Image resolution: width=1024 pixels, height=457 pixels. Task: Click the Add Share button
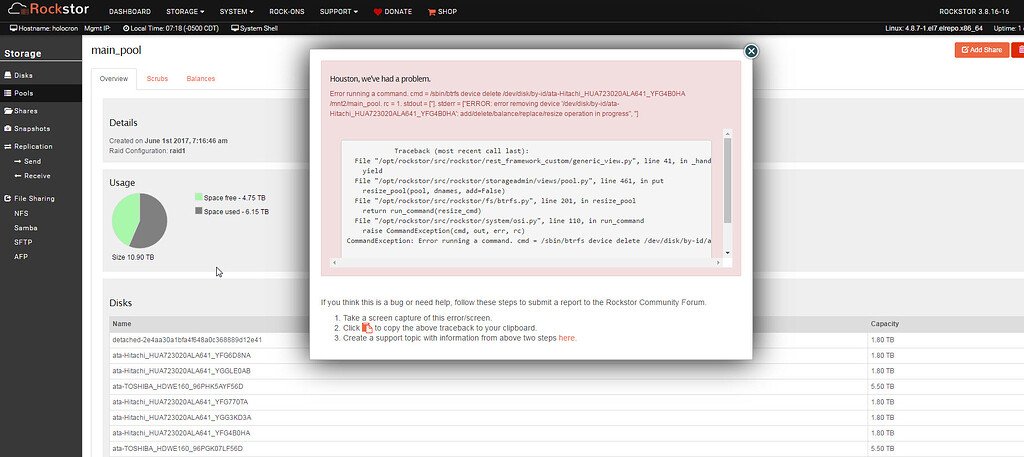click(x=982, y=49)
